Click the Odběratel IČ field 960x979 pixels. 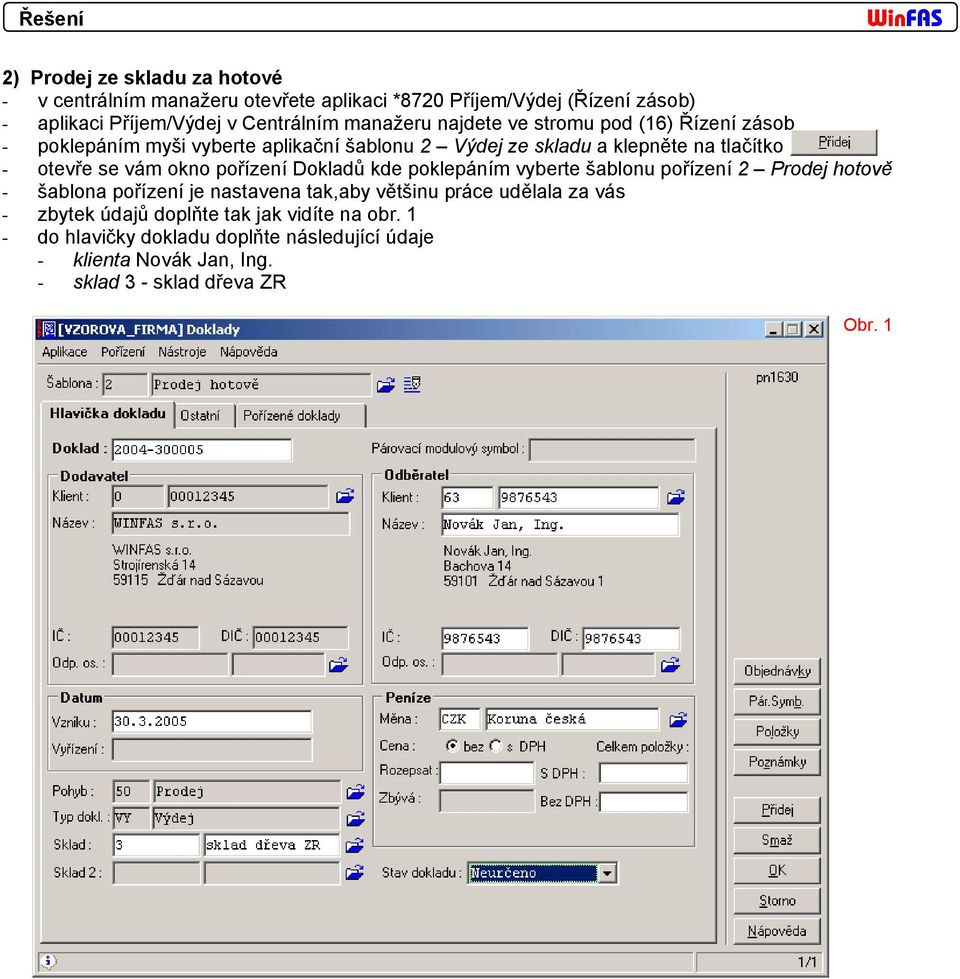click(x=484, y=639)
